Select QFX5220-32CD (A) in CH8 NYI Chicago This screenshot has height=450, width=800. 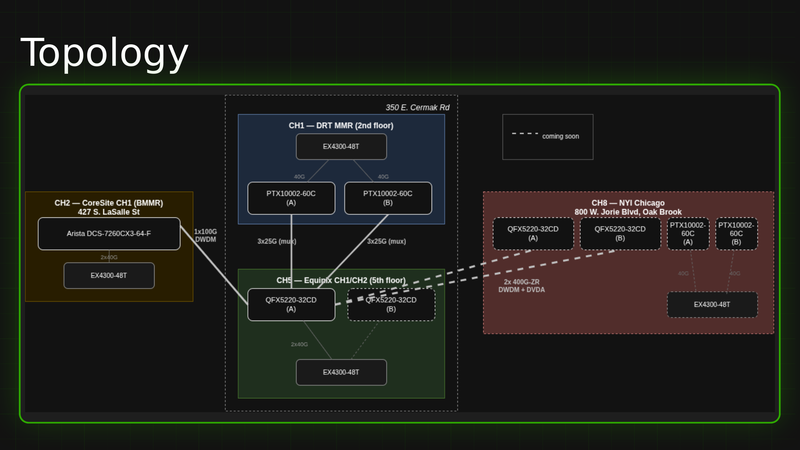point(533,234)
